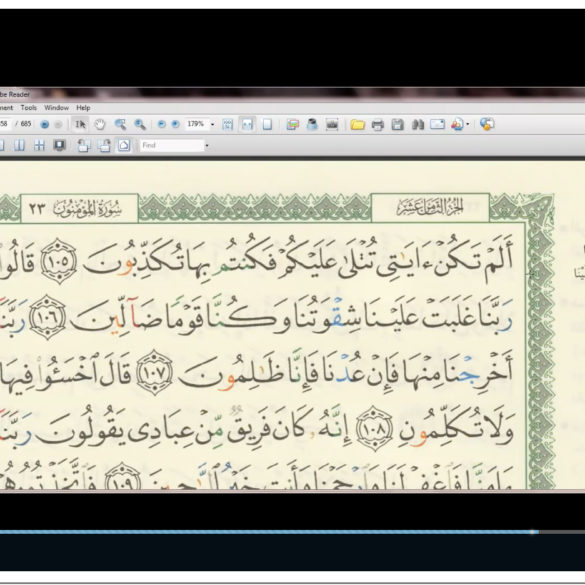Image resolution: width=585 pixels, height=585 pixels.
Task: Click verse marker 108
Action: pos(374,429)
